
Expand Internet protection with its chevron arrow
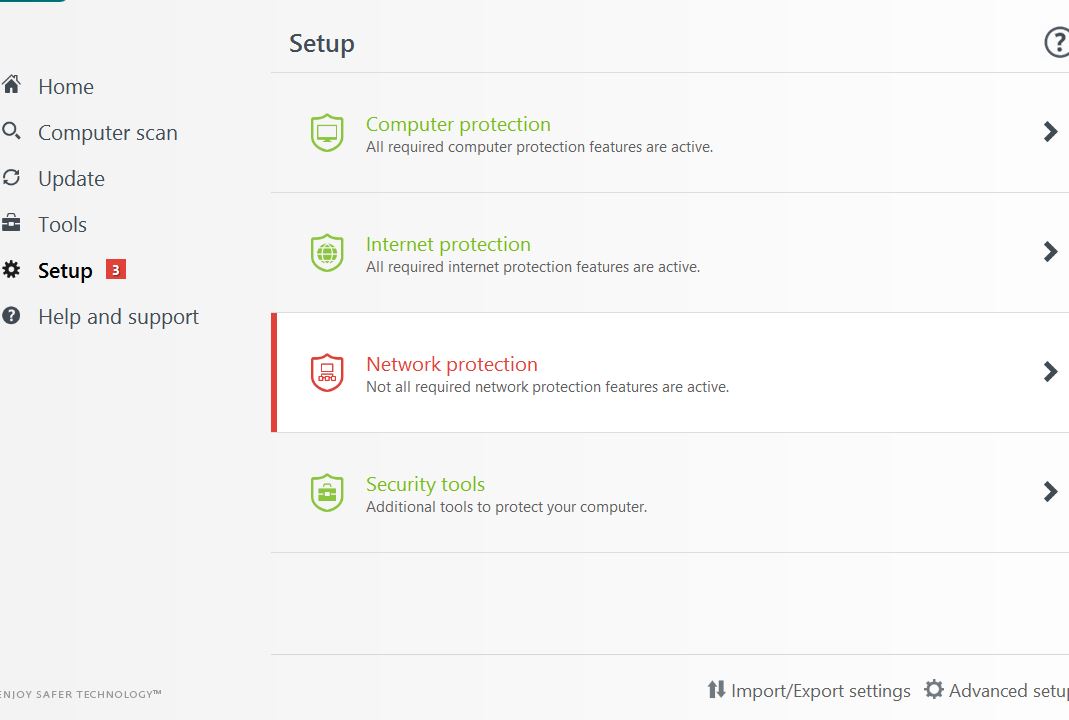coord(1050,252)
